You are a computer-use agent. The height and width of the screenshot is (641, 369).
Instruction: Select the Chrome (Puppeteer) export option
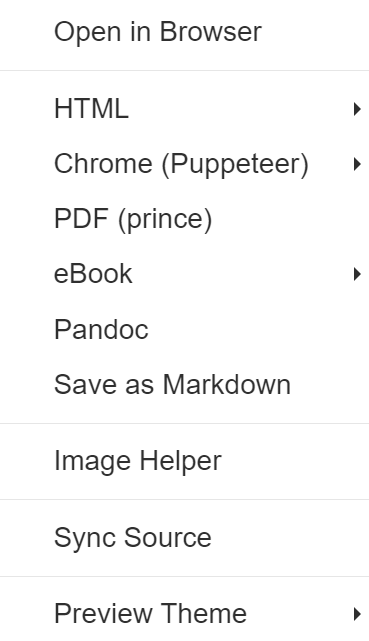pos(184,164)
